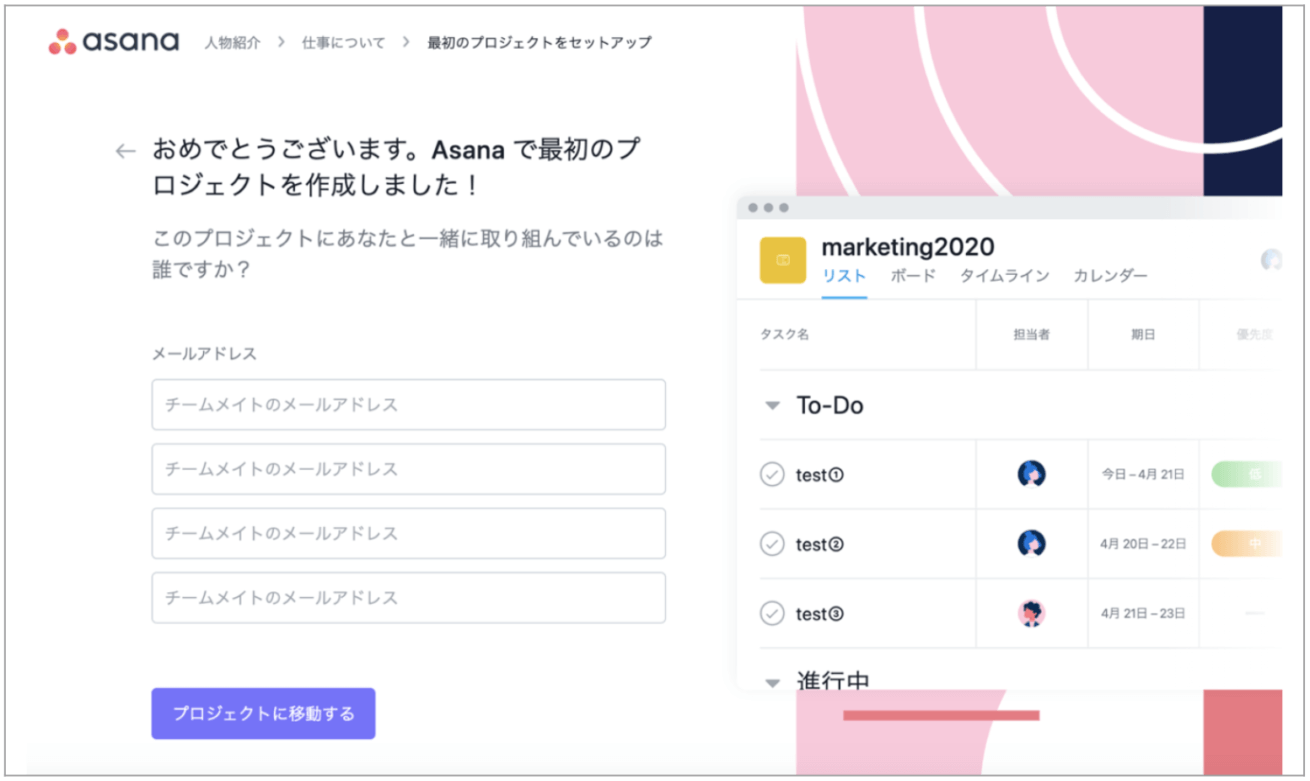Click the タスク名 column header

(x=784, y=335)
